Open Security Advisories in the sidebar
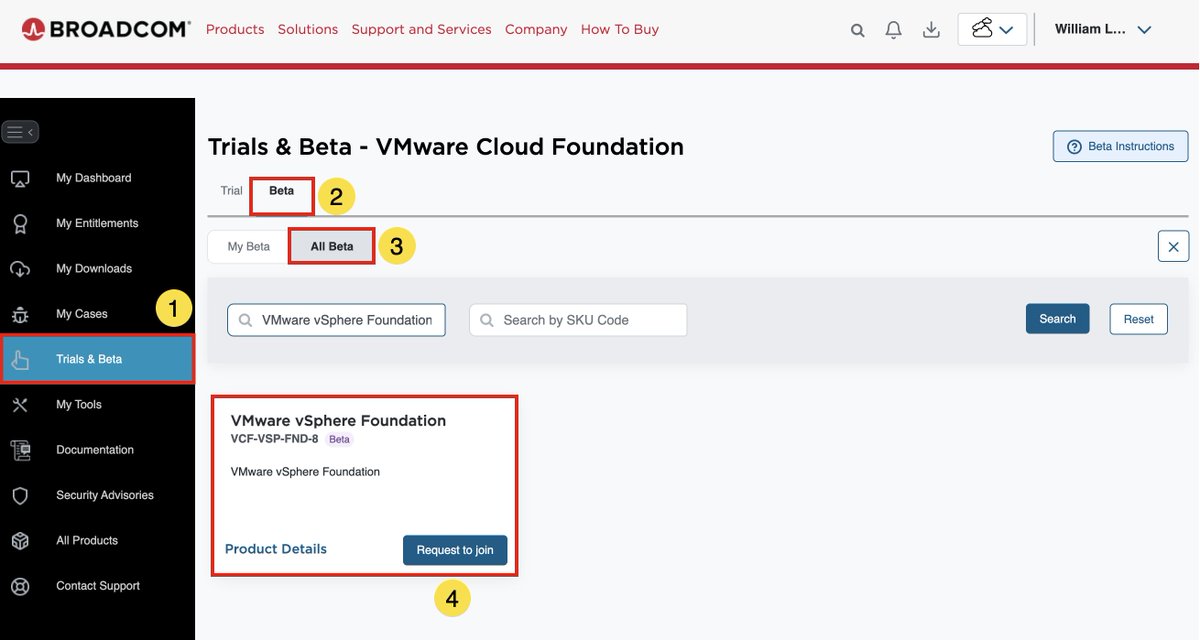Viewport: 1200px width, 640px height. [x=105, y=495]
